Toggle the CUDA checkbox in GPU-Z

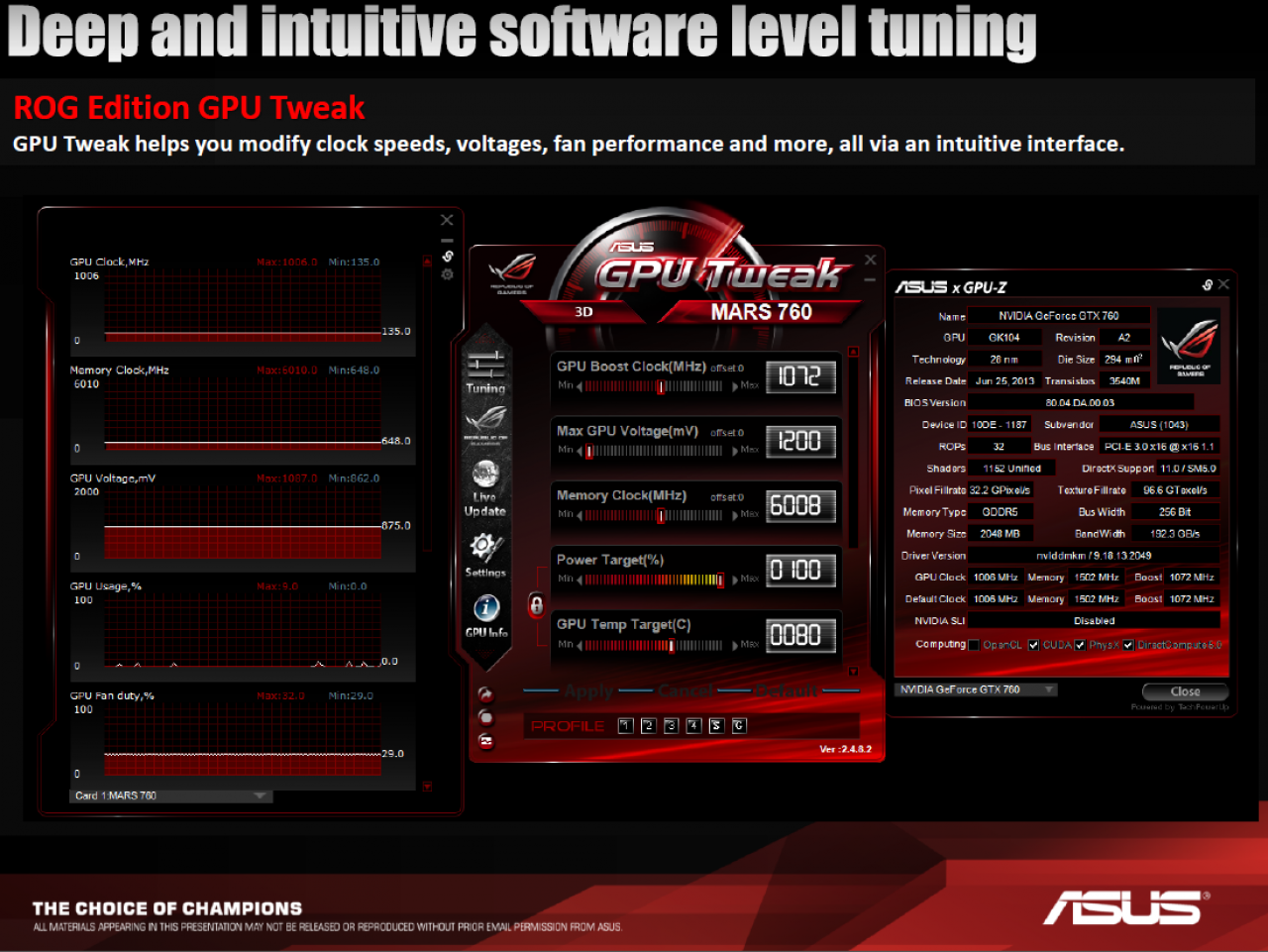[1033, 645]
